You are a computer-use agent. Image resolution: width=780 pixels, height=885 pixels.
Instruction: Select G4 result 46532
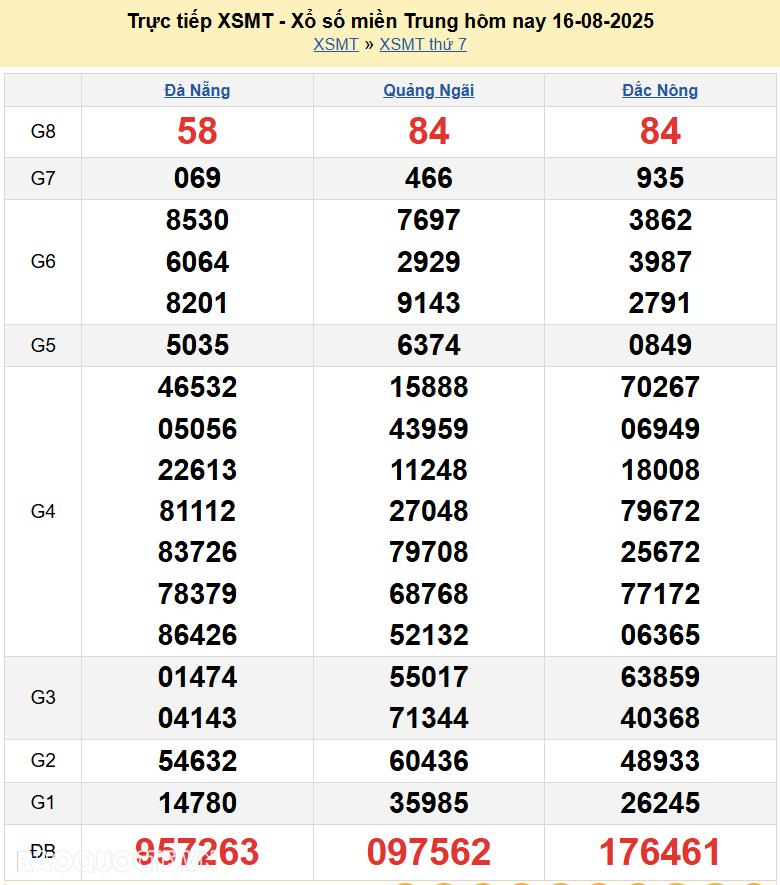197,387
